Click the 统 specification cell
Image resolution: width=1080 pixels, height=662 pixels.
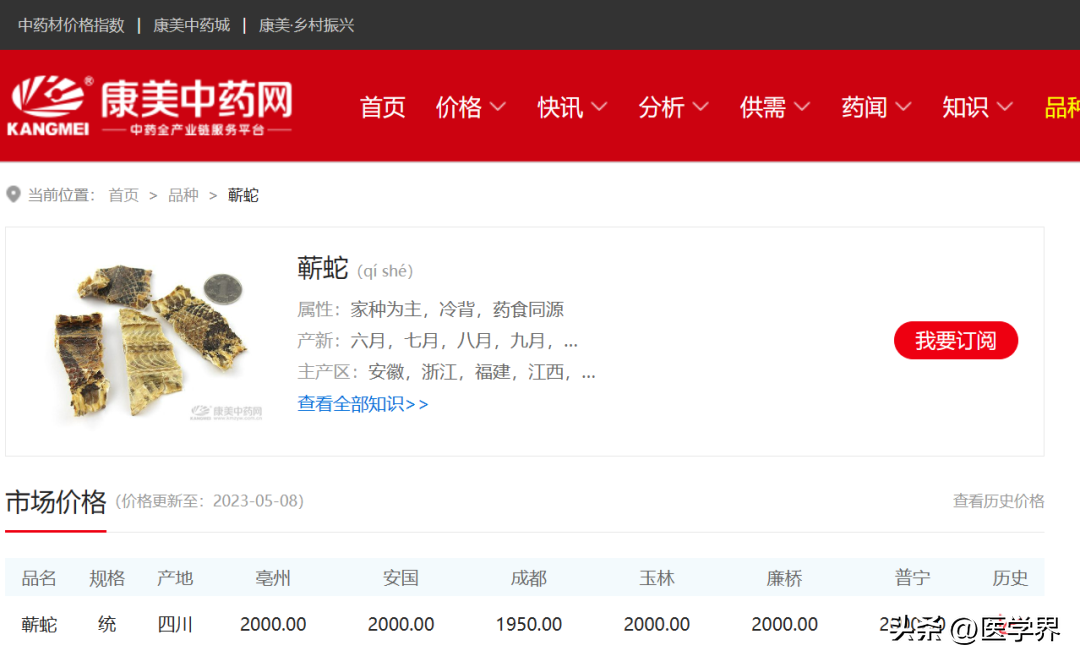tap(107, 625)
